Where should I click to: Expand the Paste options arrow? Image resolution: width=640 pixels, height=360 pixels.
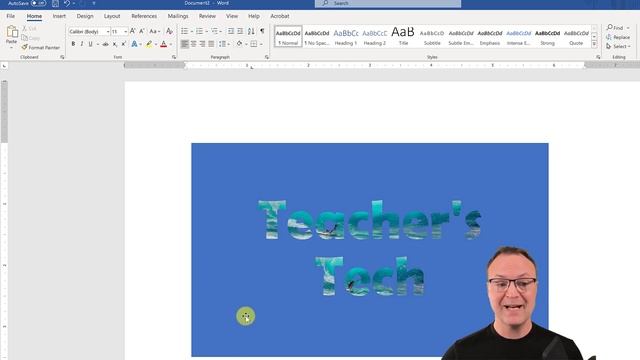(11, 47)
